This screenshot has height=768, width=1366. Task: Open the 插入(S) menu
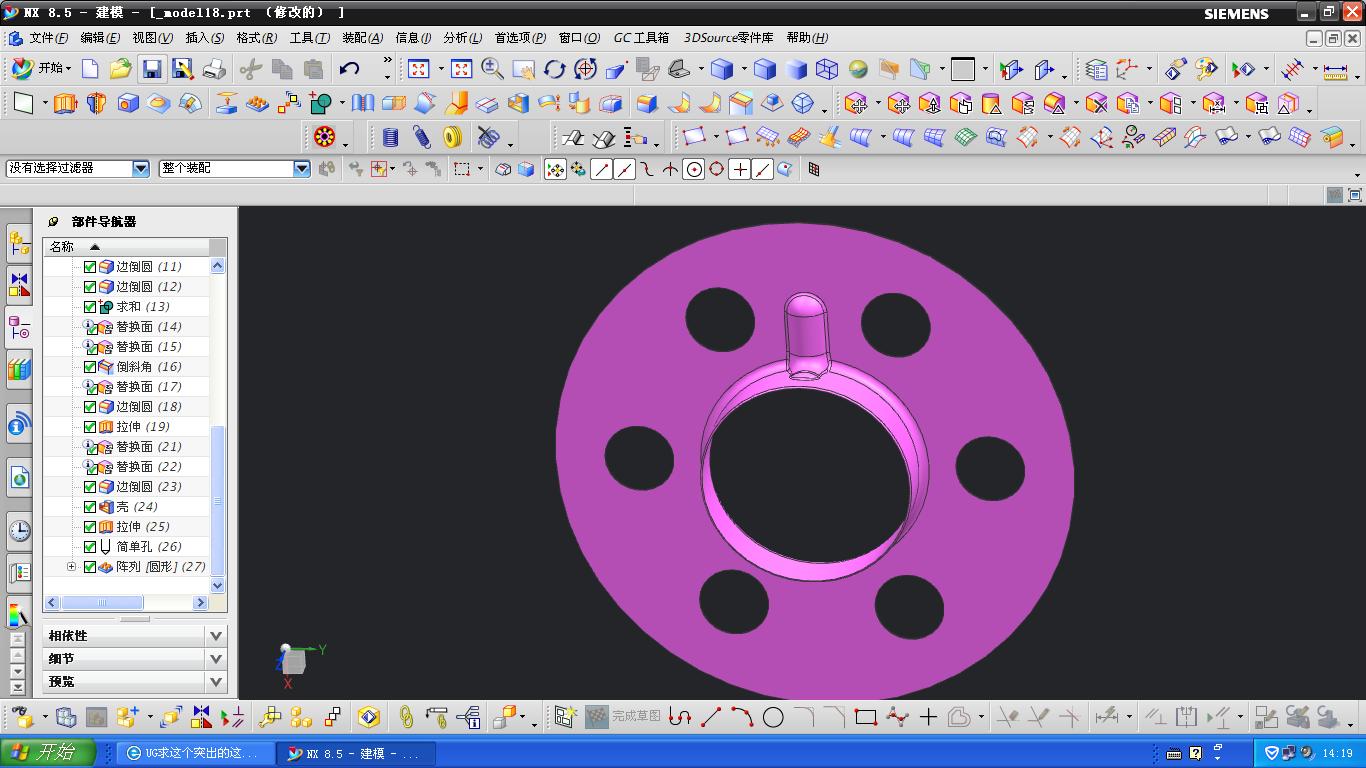click(x=205, y=38)
